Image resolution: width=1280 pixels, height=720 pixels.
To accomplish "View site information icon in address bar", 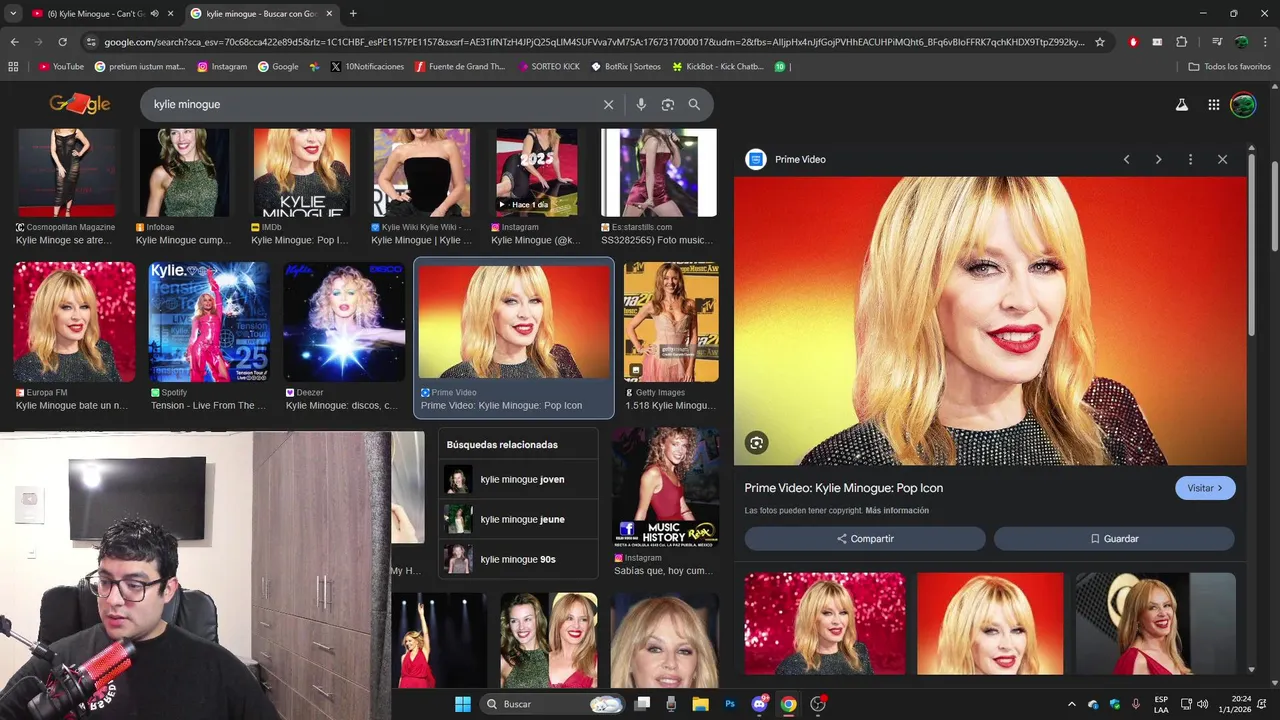I will click(x=91, y=42).
